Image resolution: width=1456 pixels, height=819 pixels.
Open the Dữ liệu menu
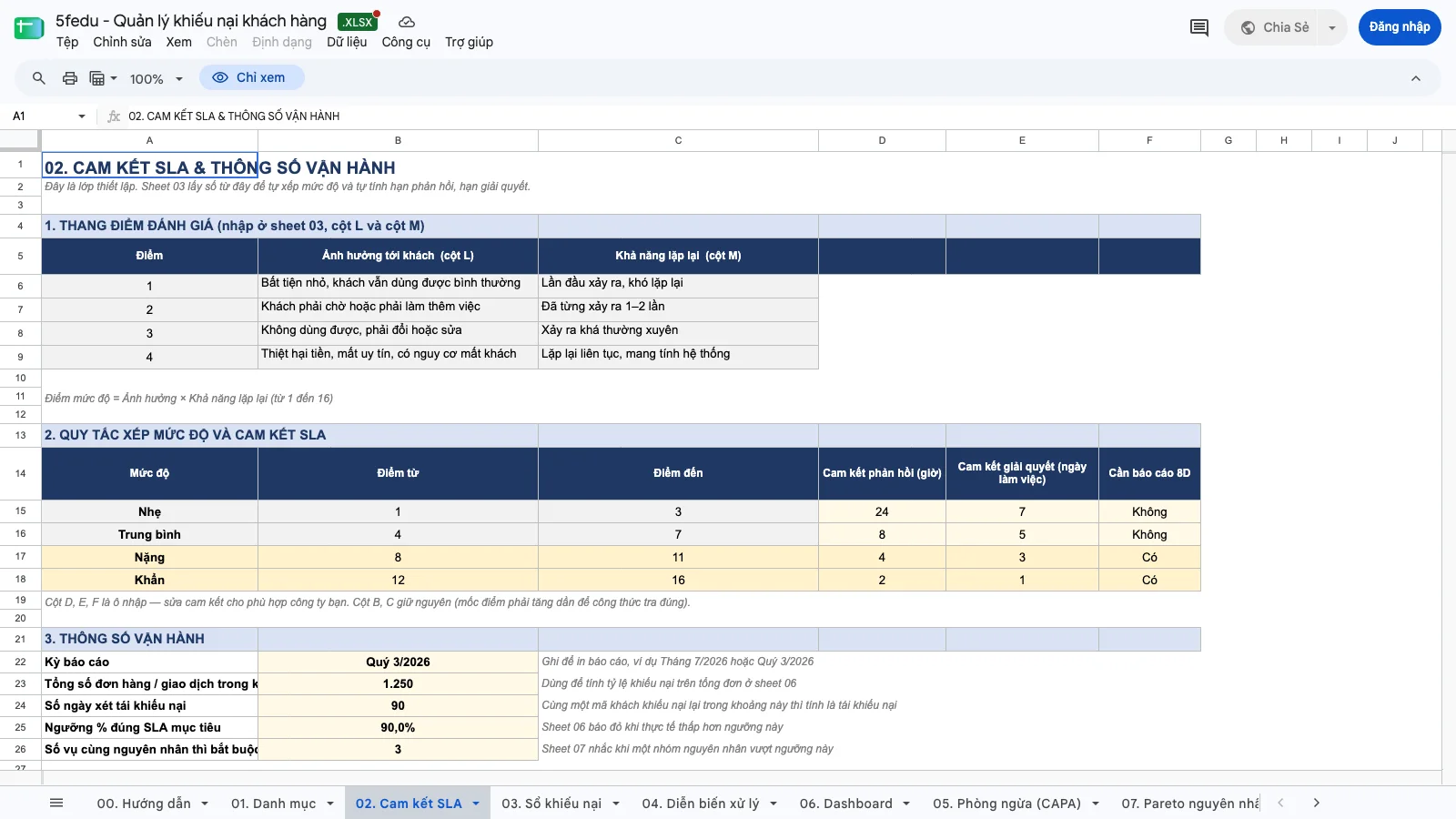347,42
